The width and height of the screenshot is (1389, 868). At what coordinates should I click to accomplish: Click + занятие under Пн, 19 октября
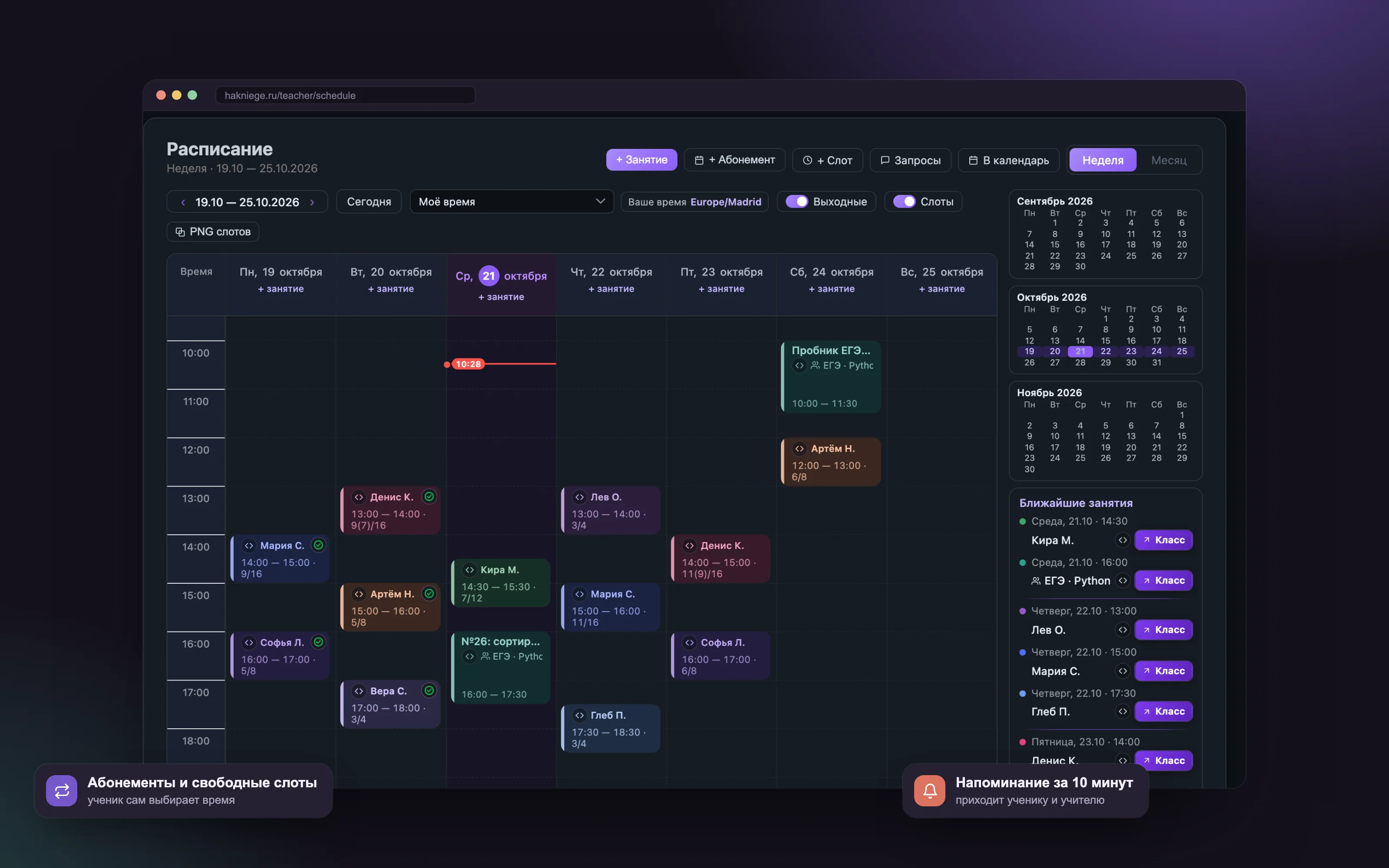(281, 289)
